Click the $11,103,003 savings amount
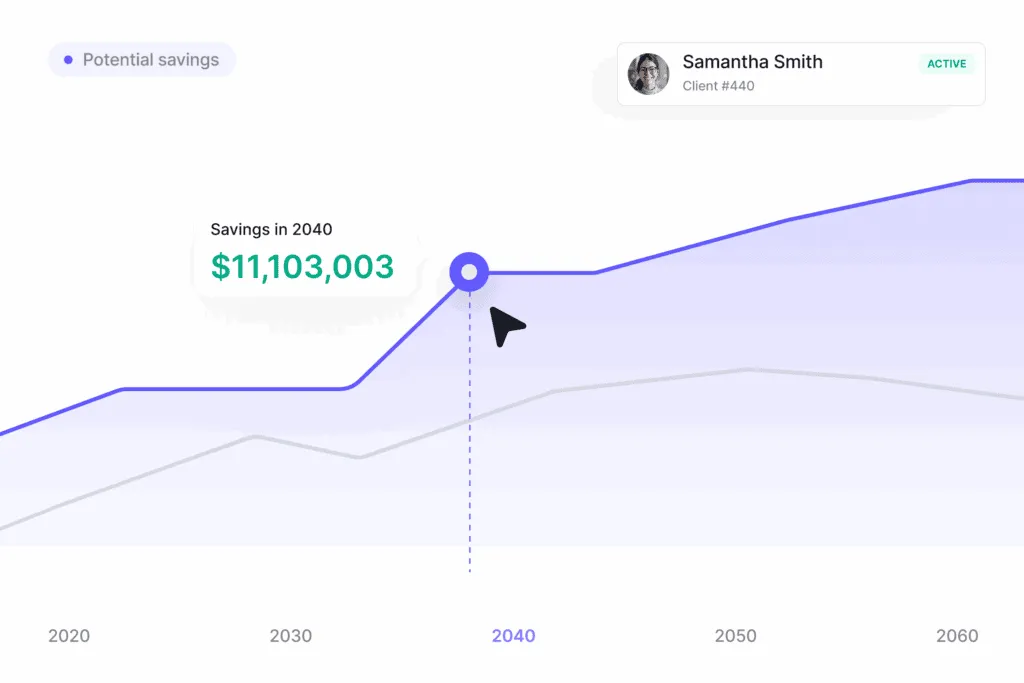 pyautogui.click(x=302, y=266)
